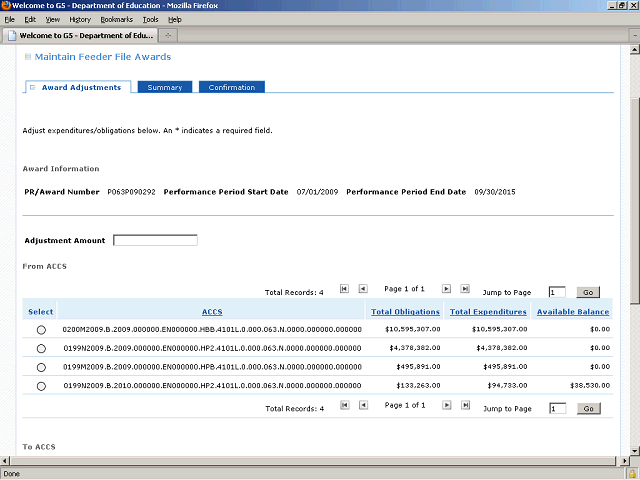Viewport: 640px width, 480px height.
Task: Click the Adjustment Amount input field
Action: click(x=155, y=240)
